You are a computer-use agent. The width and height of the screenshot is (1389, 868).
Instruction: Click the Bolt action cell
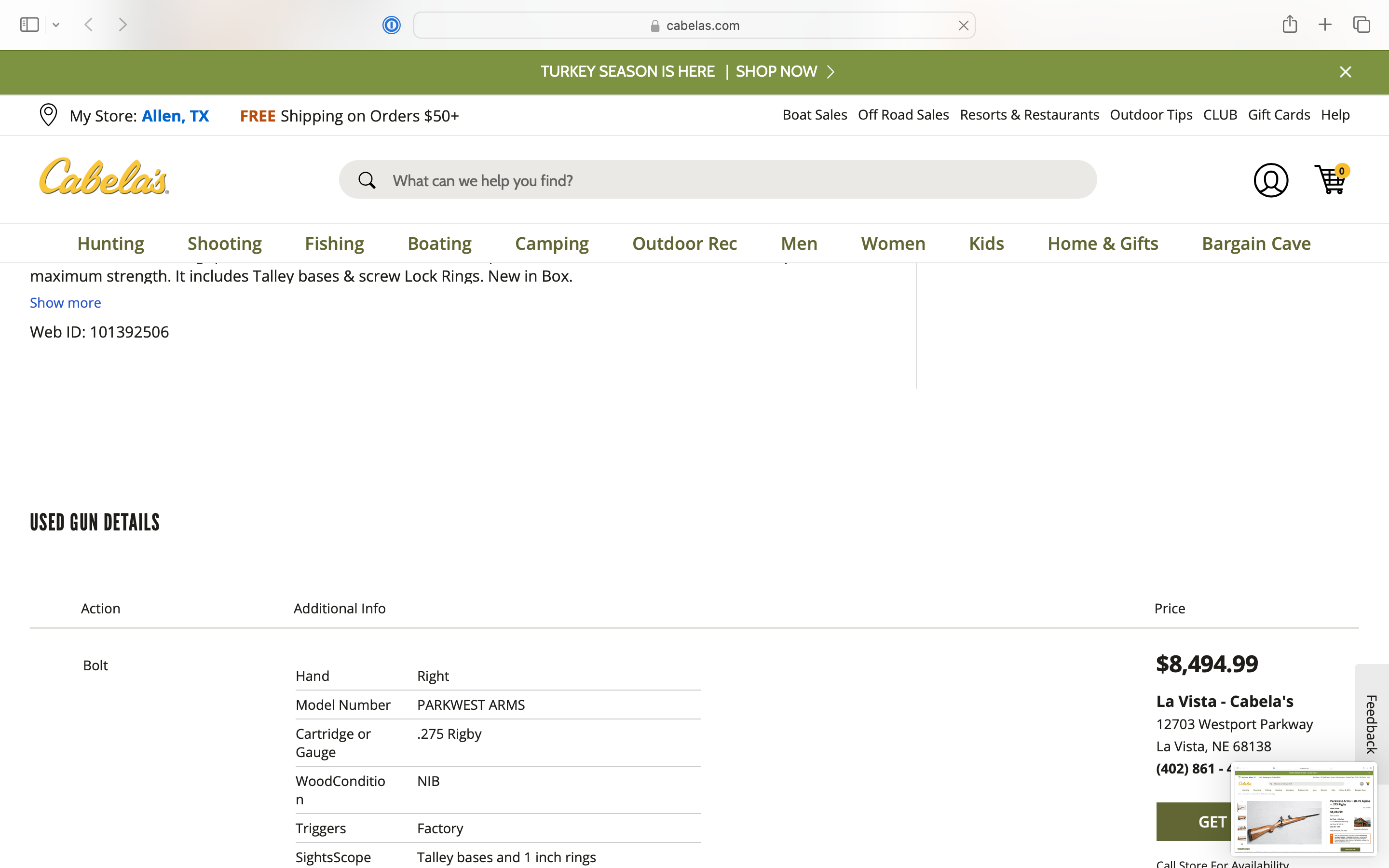click(x=95, y=665)
